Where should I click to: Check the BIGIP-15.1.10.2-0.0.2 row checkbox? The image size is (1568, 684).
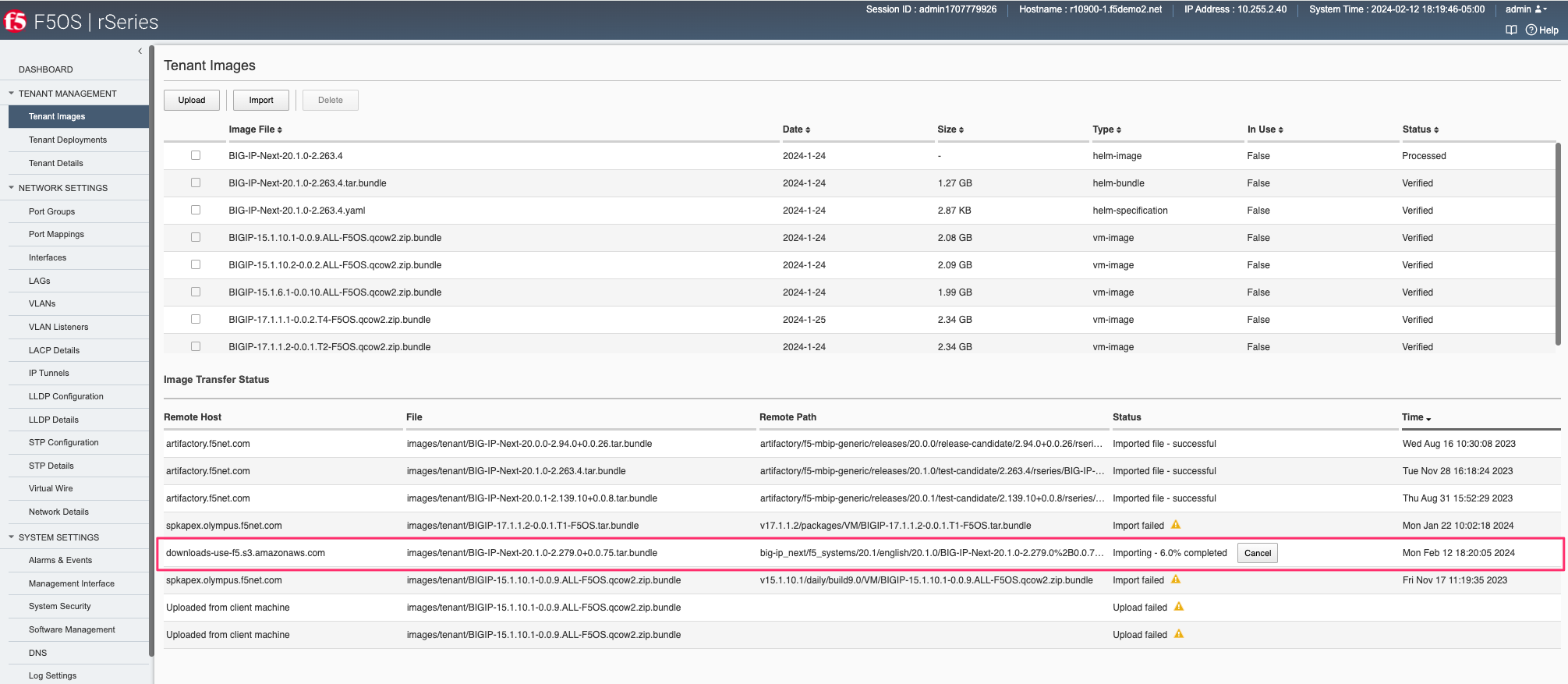click(196, 264)
